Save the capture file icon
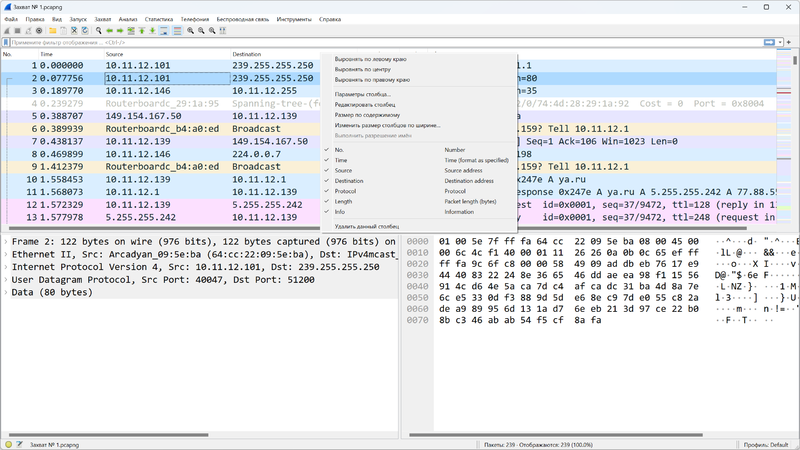Screen dimensions: 800x450 tap(63, 31)
